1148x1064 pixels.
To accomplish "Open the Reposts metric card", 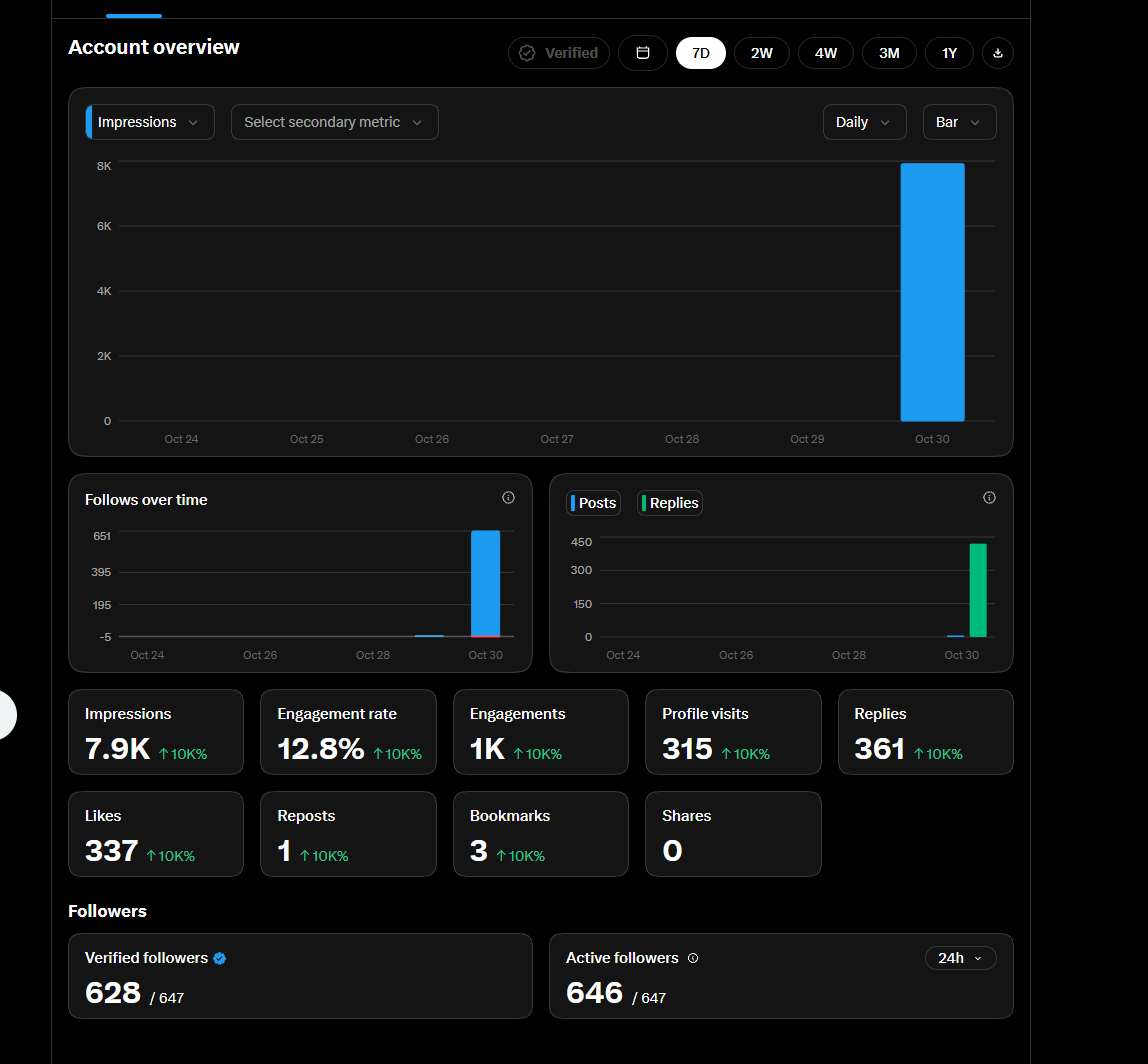I will tap(348, 834).
